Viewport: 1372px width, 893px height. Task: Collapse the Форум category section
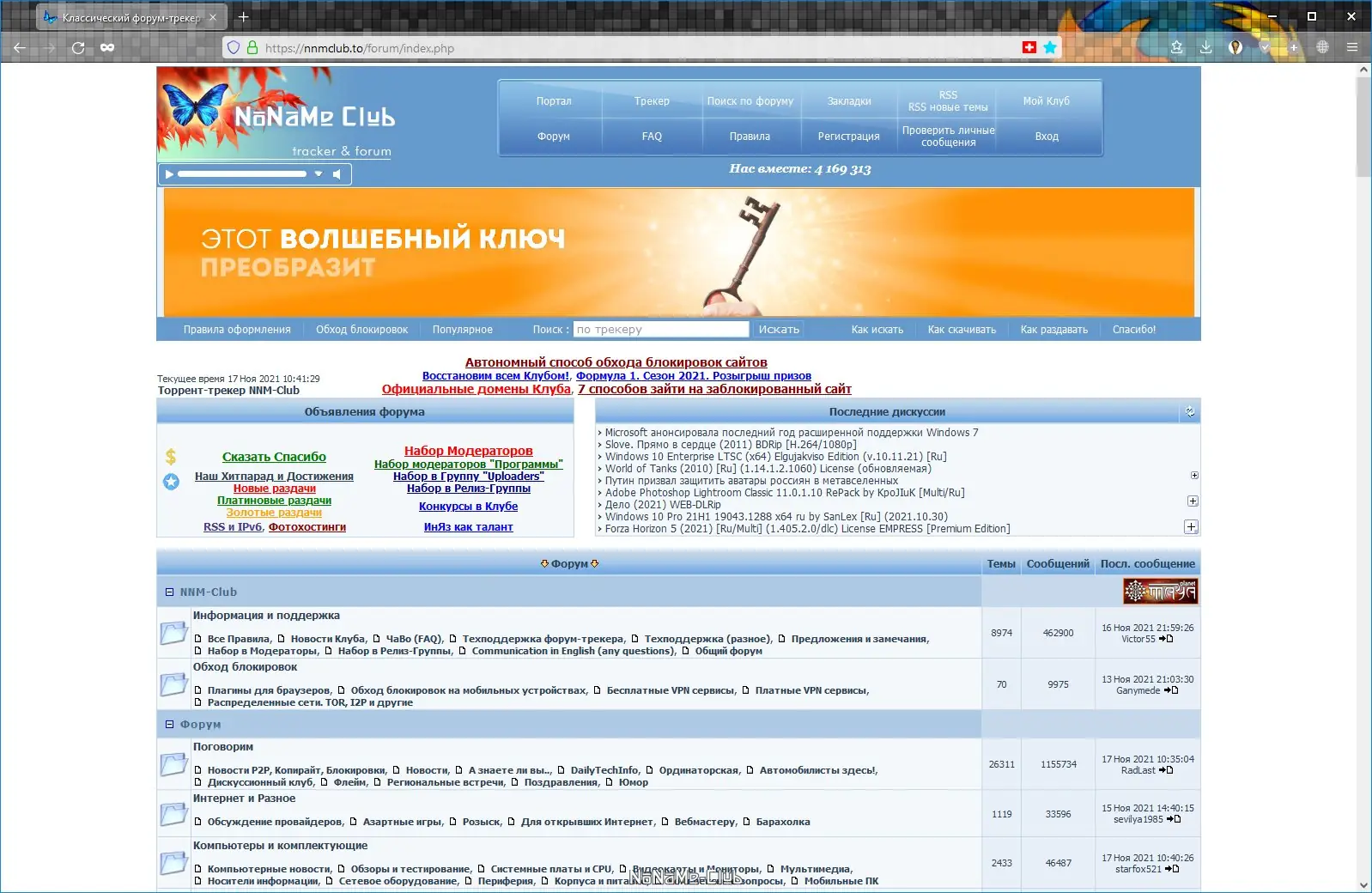coord(169,725)
